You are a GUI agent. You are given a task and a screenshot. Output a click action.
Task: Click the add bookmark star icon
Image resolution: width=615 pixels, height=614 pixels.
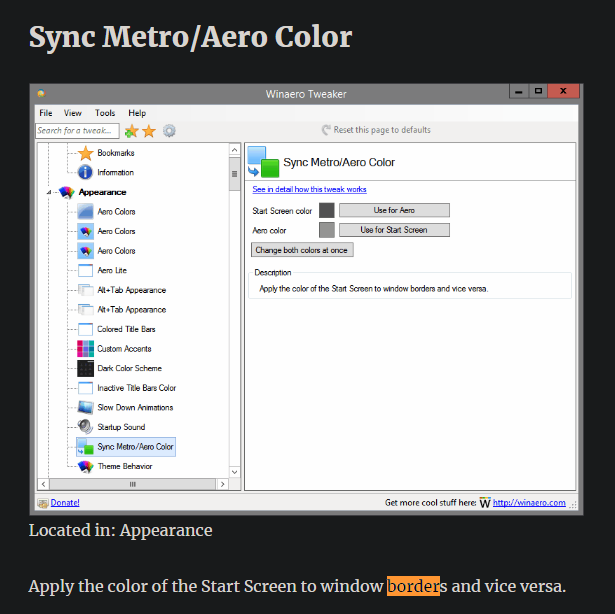pyautogui.click(x=131, y=131)
